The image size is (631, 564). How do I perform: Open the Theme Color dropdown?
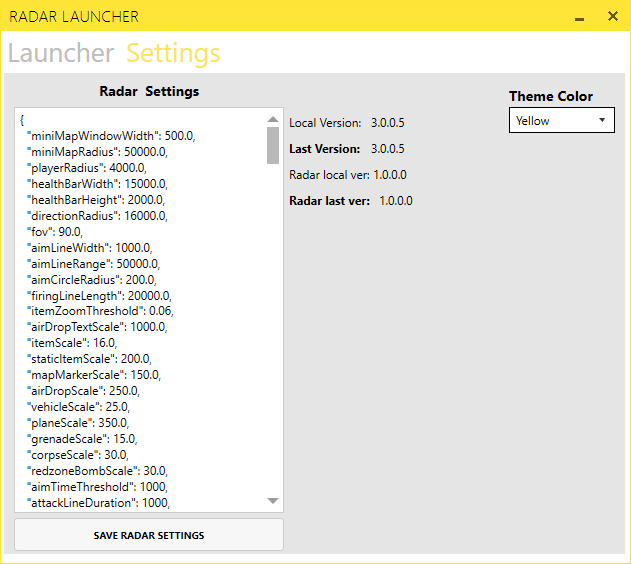[x=560, y=121]
